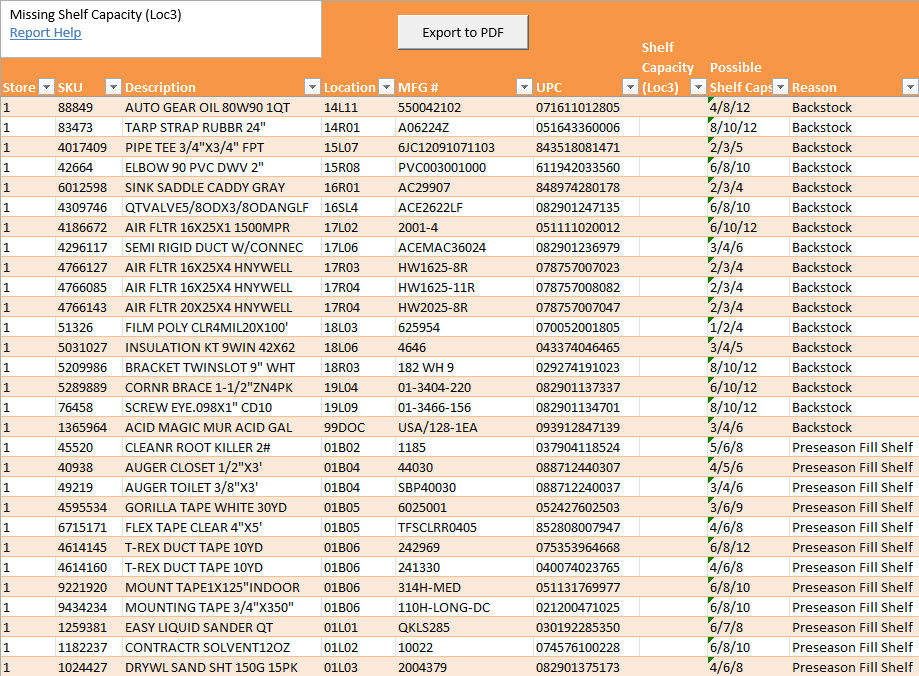Open the SKU column filter dropdown
919x676 pixels.
point(113,87)
